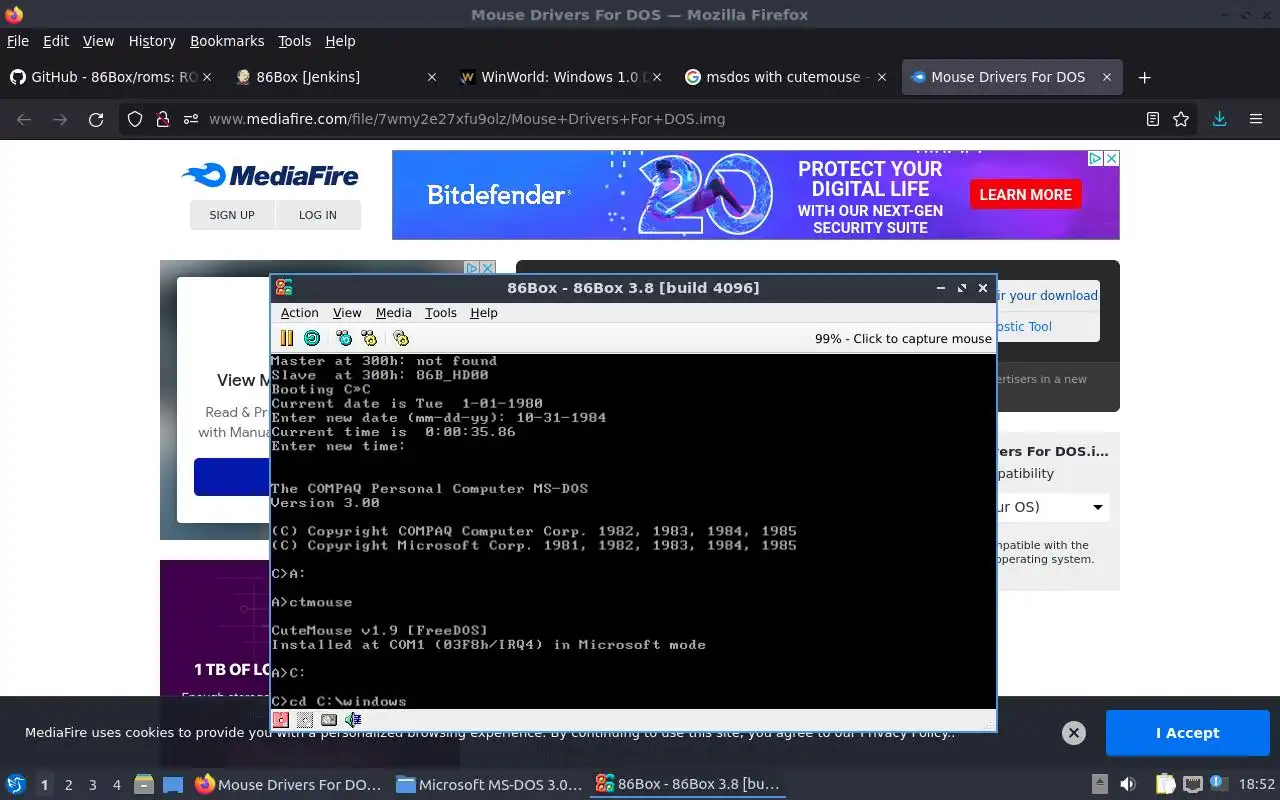Viewport: 1280px width, 800px height.
Task: Open Microsoft MS-DOS 3.0 taskbar window
Action: pos(488,785)
